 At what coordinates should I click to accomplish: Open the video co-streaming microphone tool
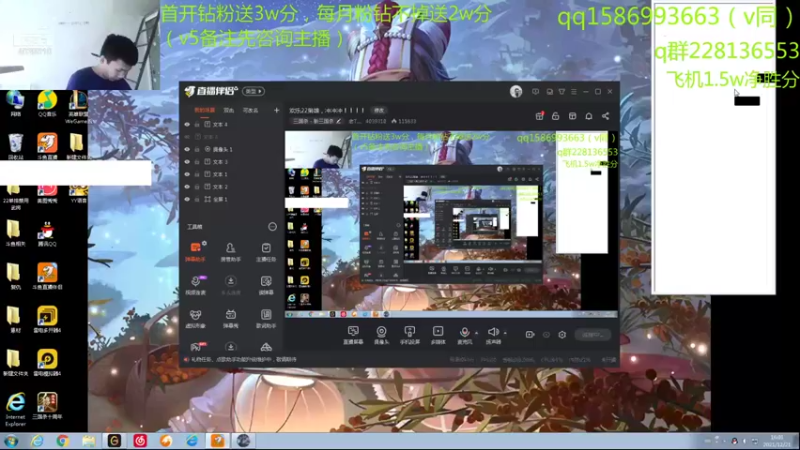pos(195,285)
